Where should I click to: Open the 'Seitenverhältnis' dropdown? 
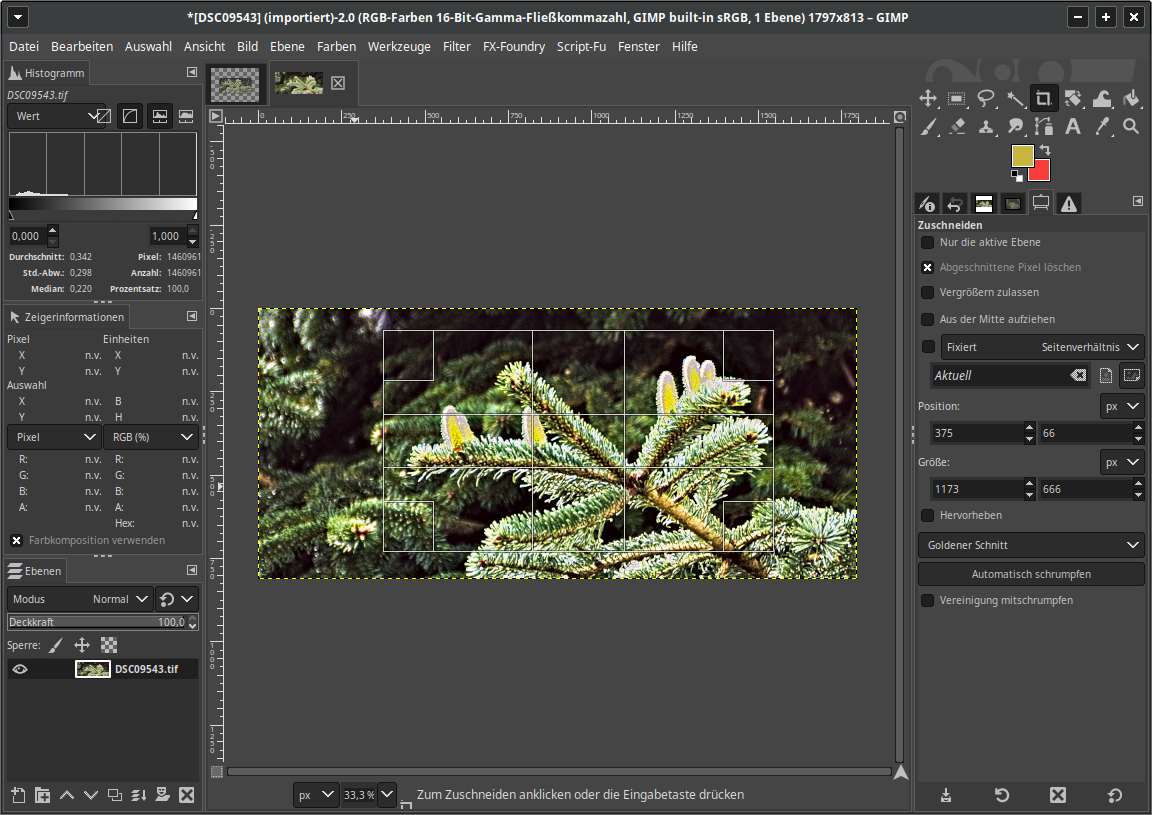[x=1089, y=347]
